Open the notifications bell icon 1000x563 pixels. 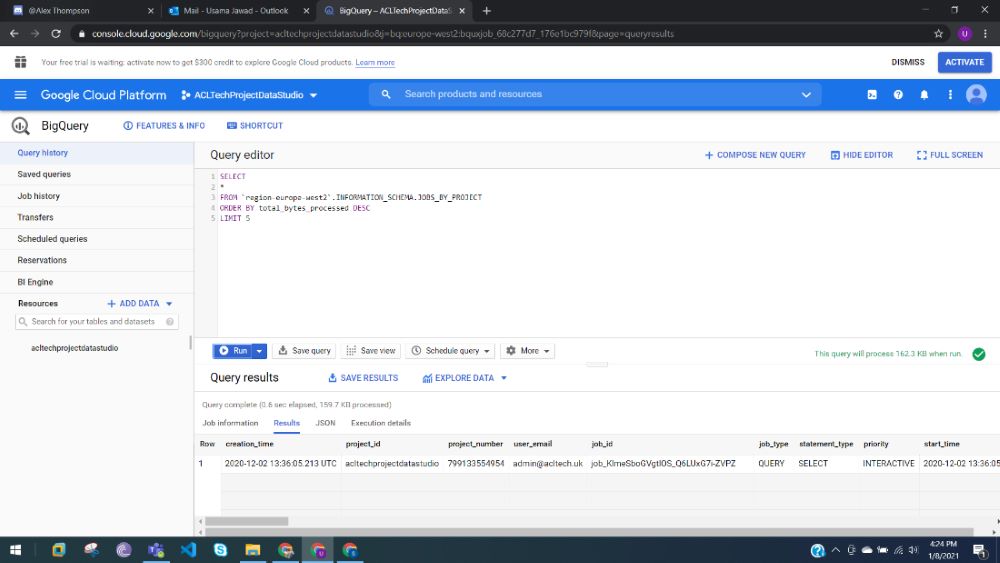click(x=924, y=95)
